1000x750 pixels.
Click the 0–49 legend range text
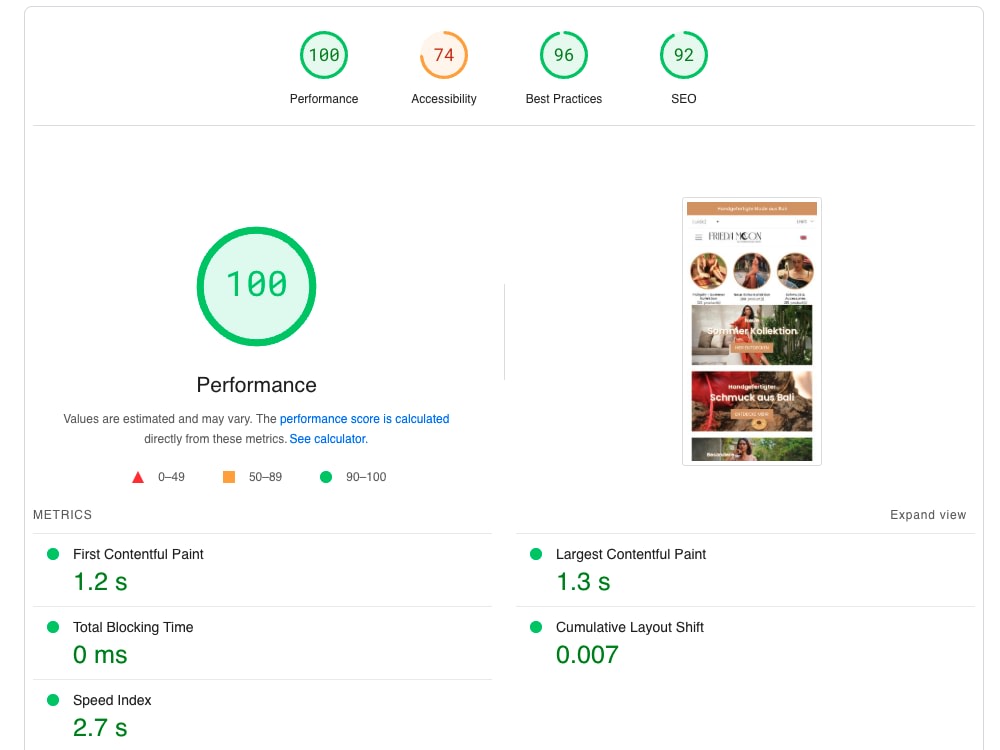click(x=171, y=477)
